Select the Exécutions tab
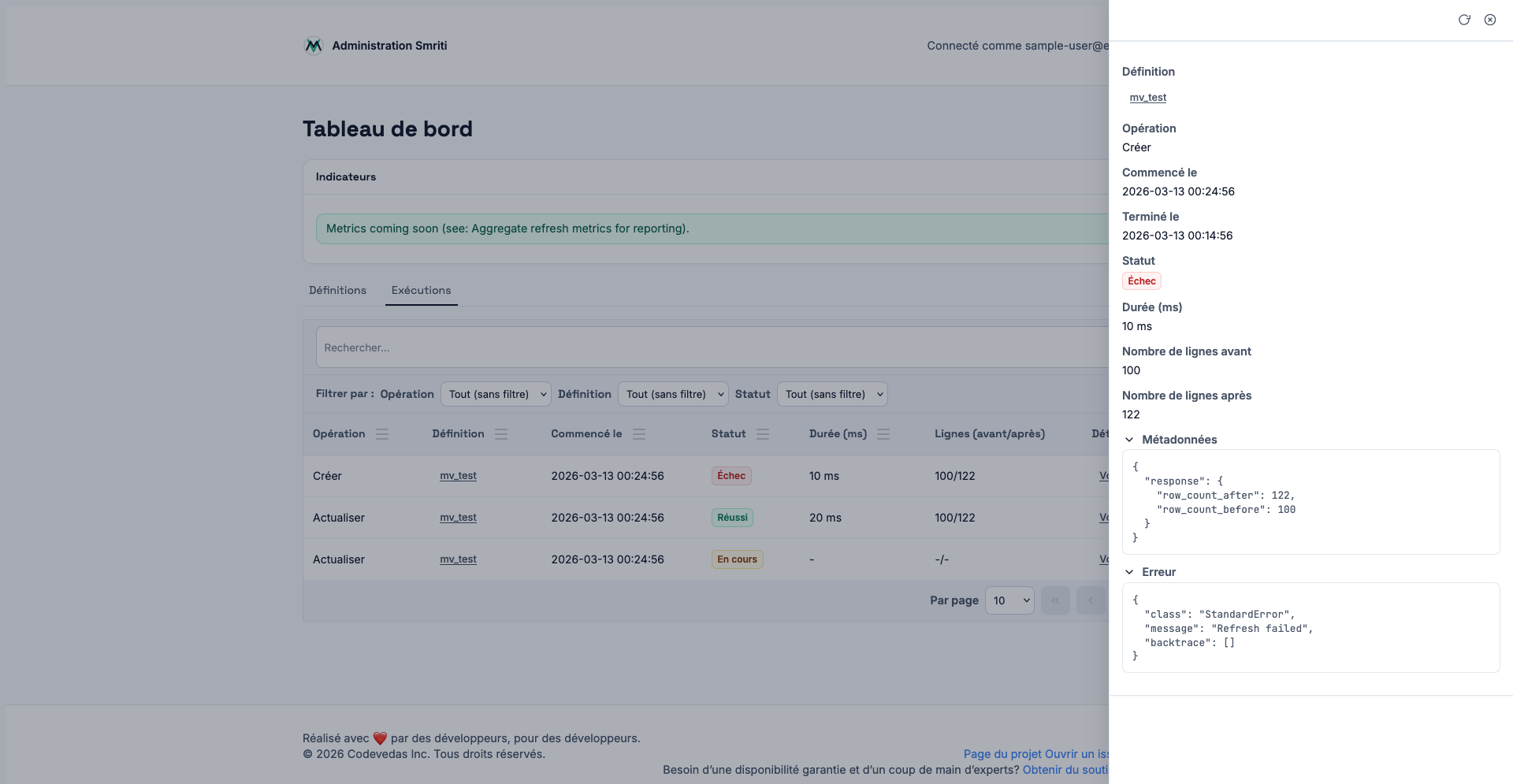 coord(421,290)
